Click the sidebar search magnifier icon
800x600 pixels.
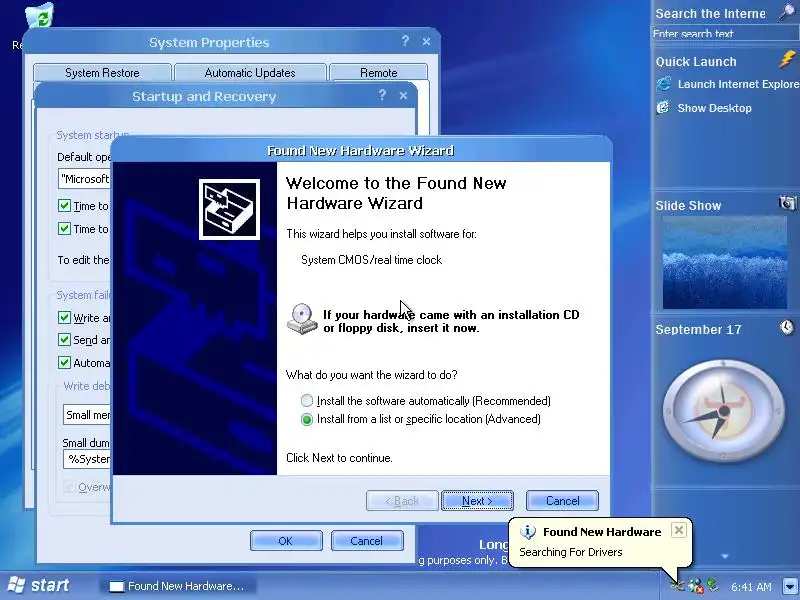click(x=788, y=12)
